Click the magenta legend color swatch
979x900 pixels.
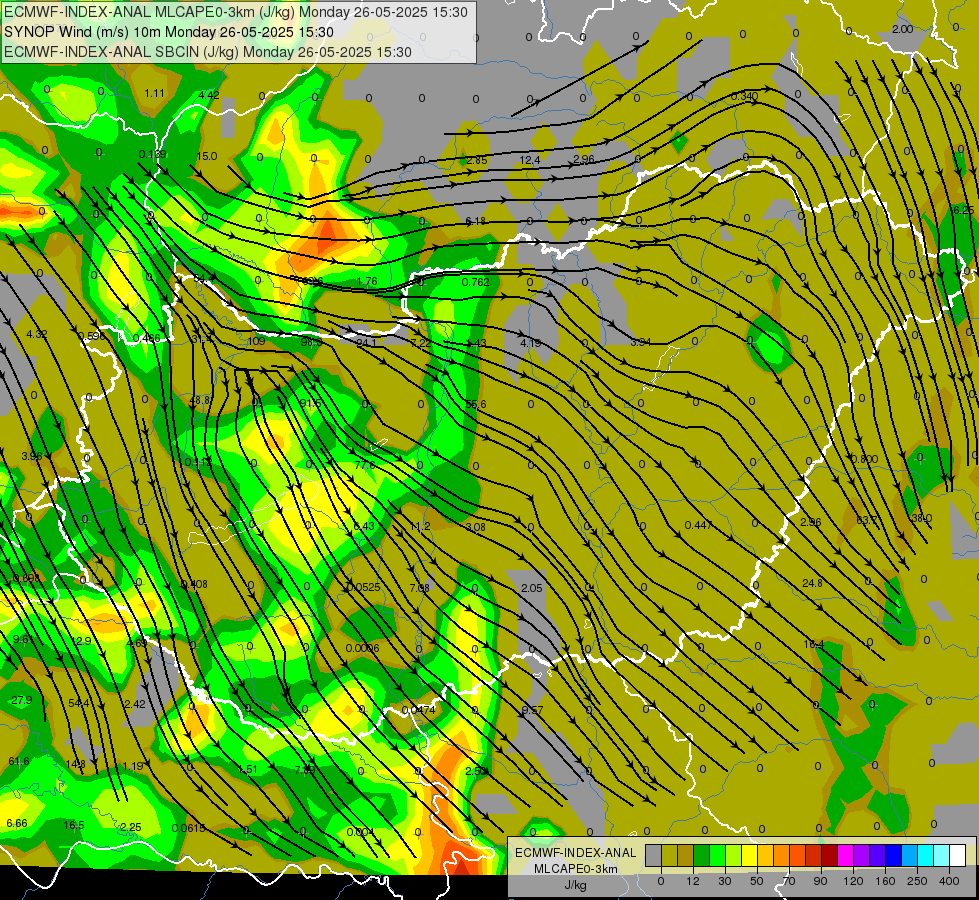(x=845, y=856)
